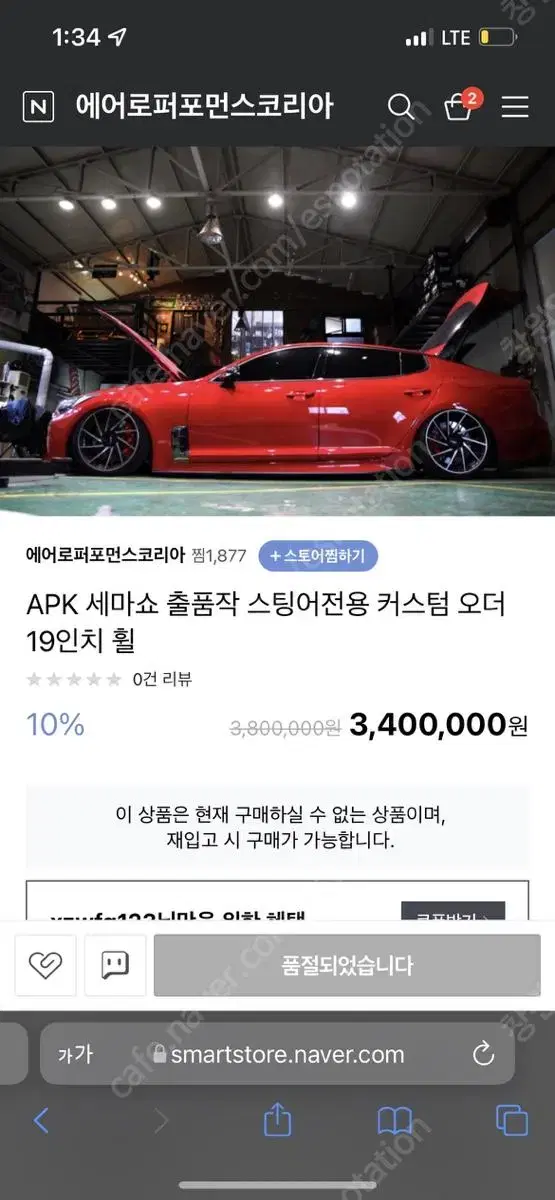Tap the heart wishlist icon
The image size is (555, 1200).
tap(45, 965)
